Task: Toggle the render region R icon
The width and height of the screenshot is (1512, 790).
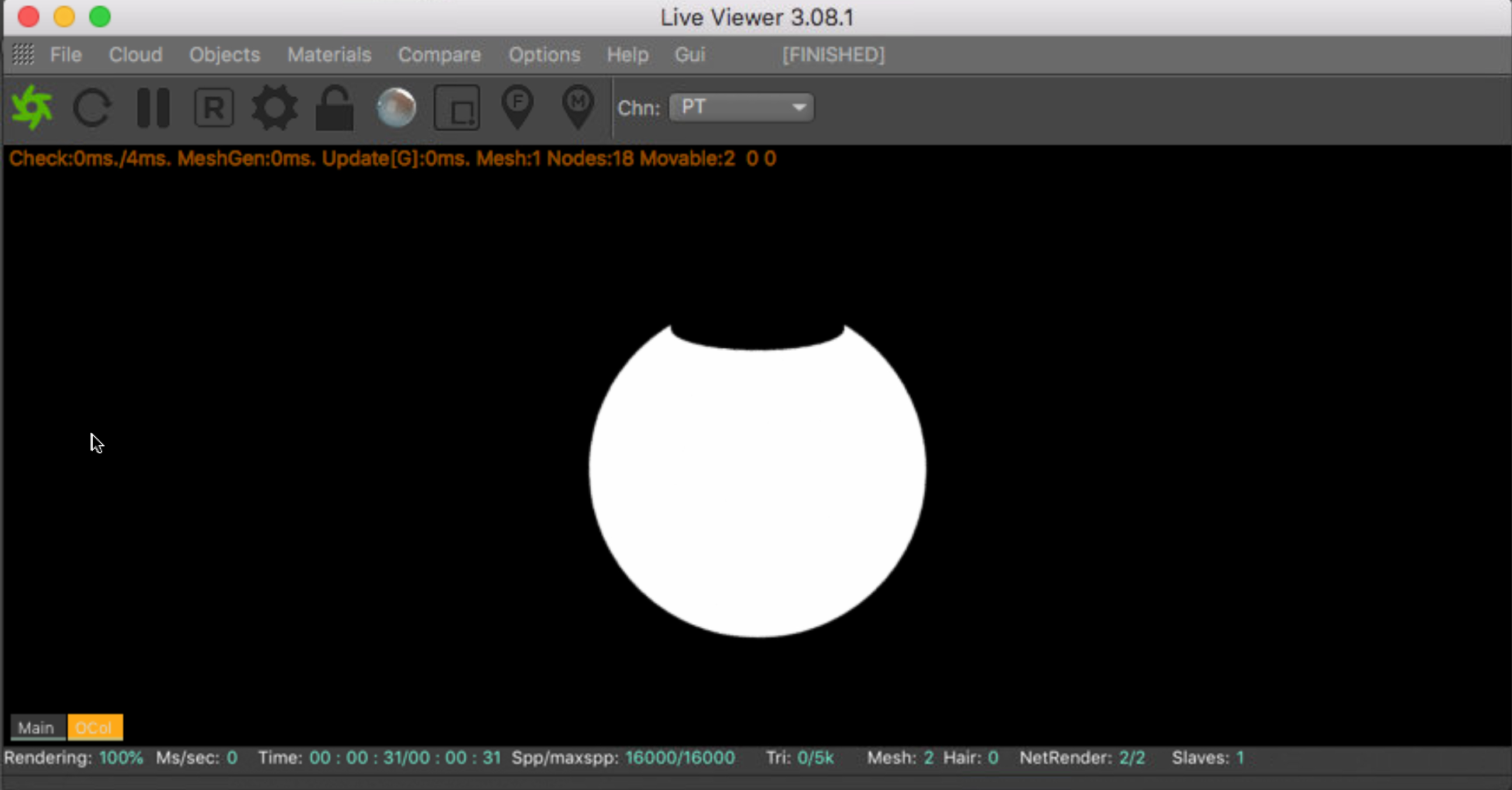Action: [x=214, y=108]
